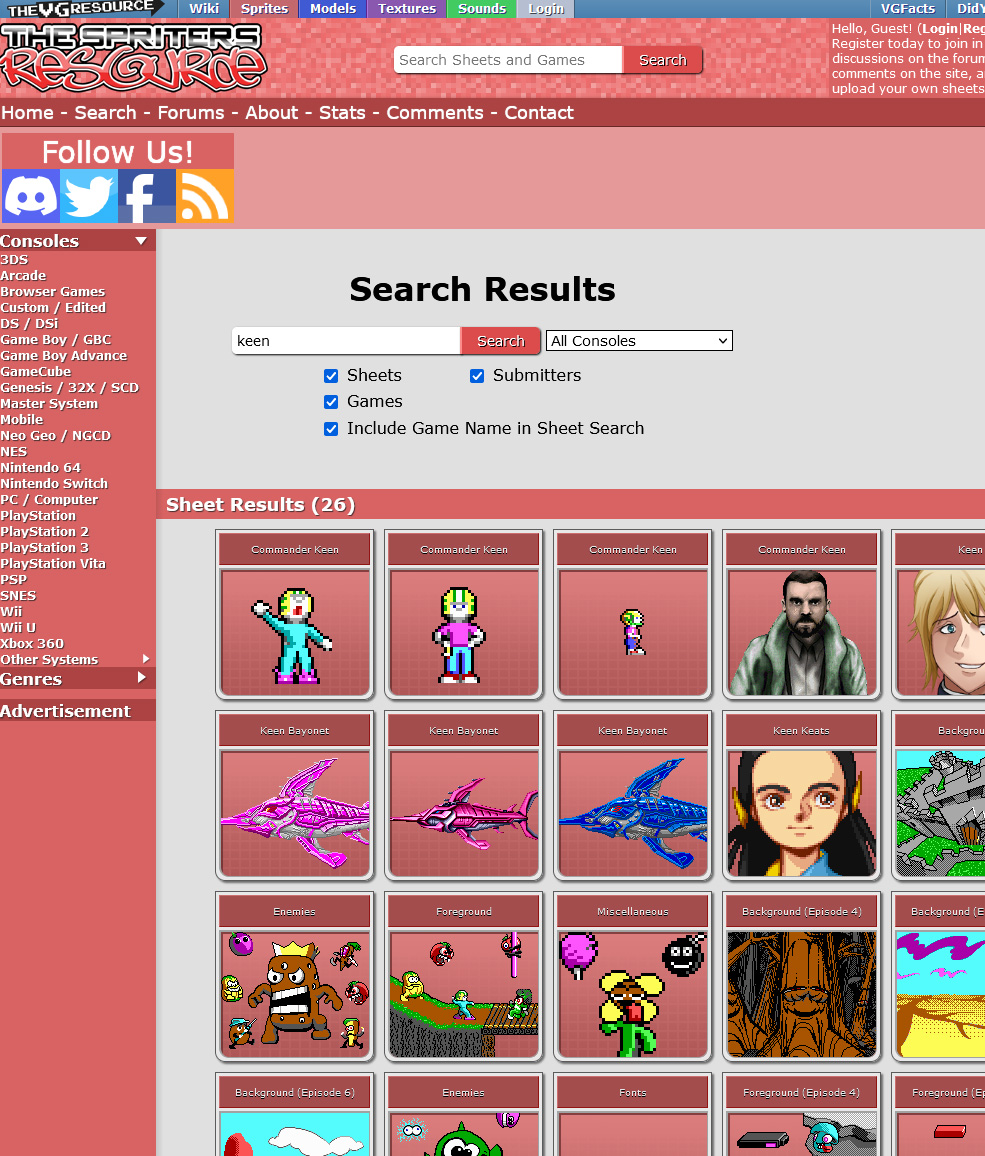The image size is (985, 1156).
Task: Open the PC / Computer link
Action: pos(49,500)
